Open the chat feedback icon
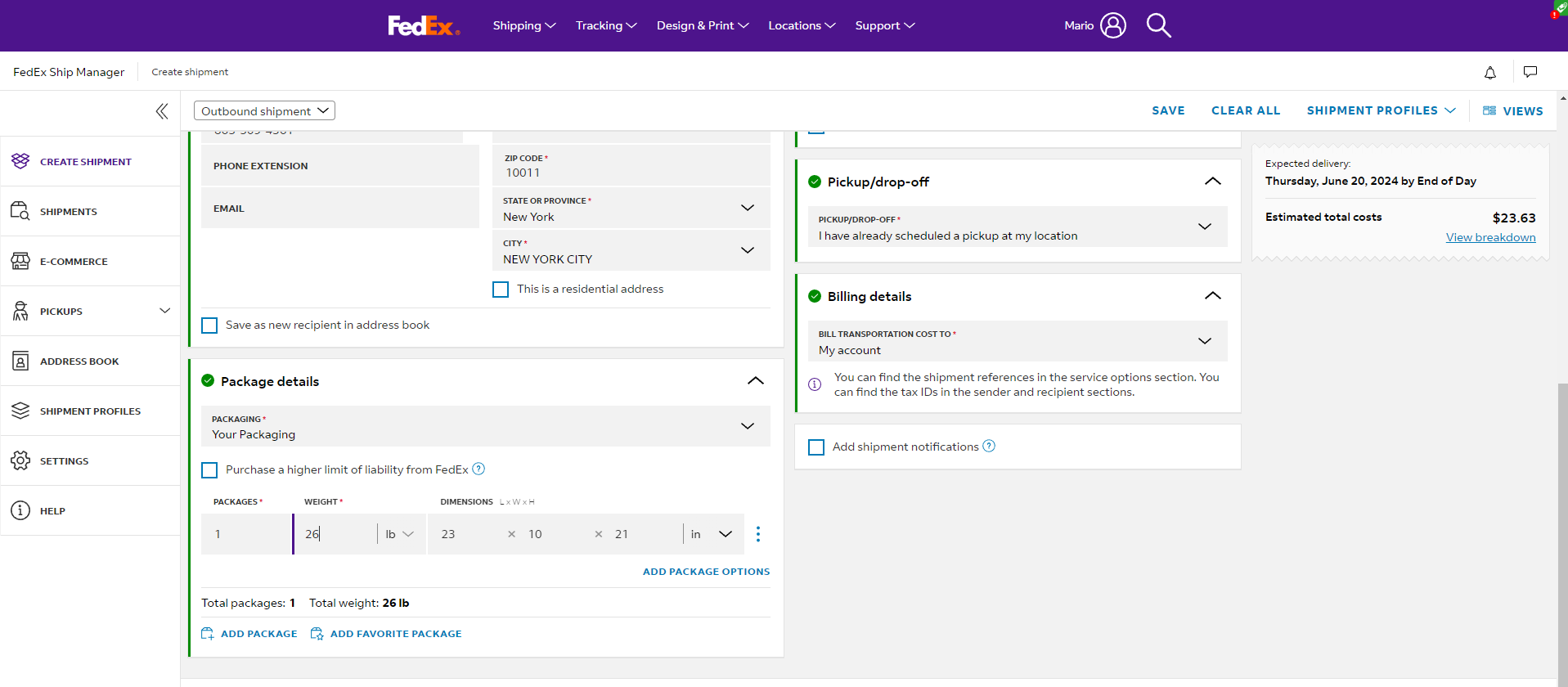 [1530, 72]
